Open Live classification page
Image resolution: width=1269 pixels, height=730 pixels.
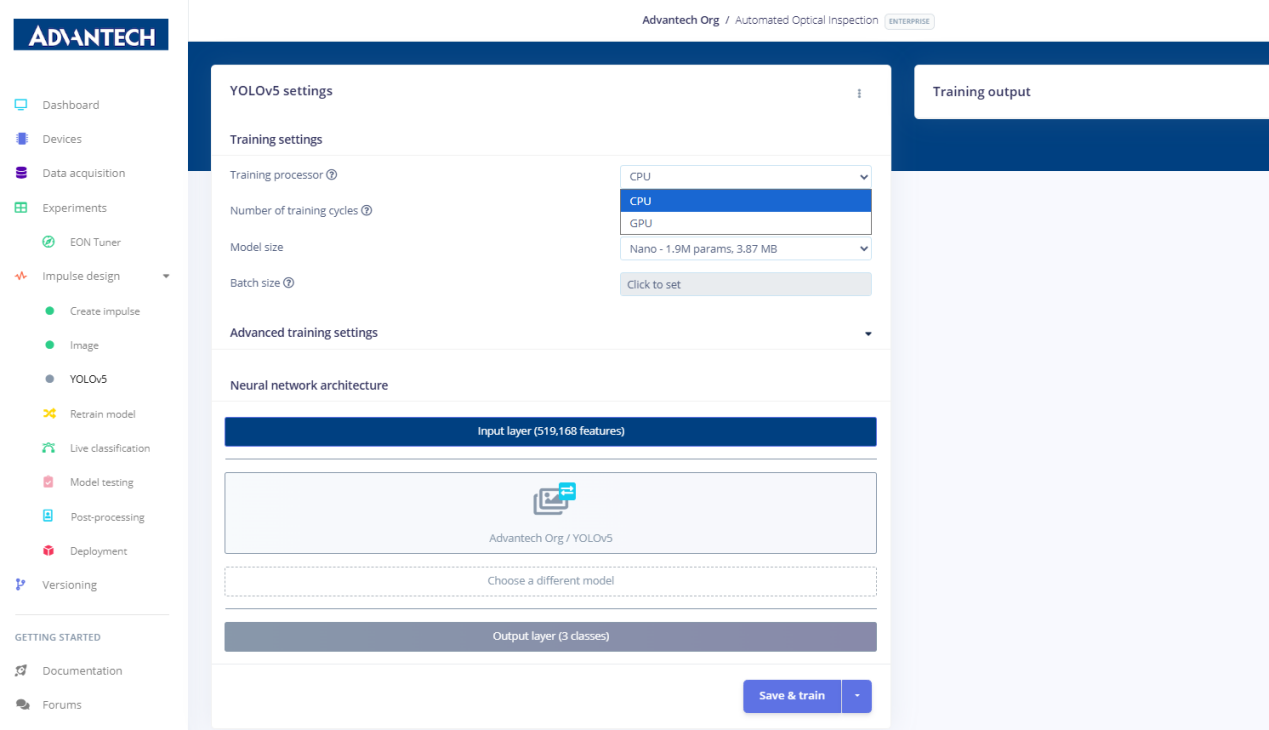click(110, 448)
